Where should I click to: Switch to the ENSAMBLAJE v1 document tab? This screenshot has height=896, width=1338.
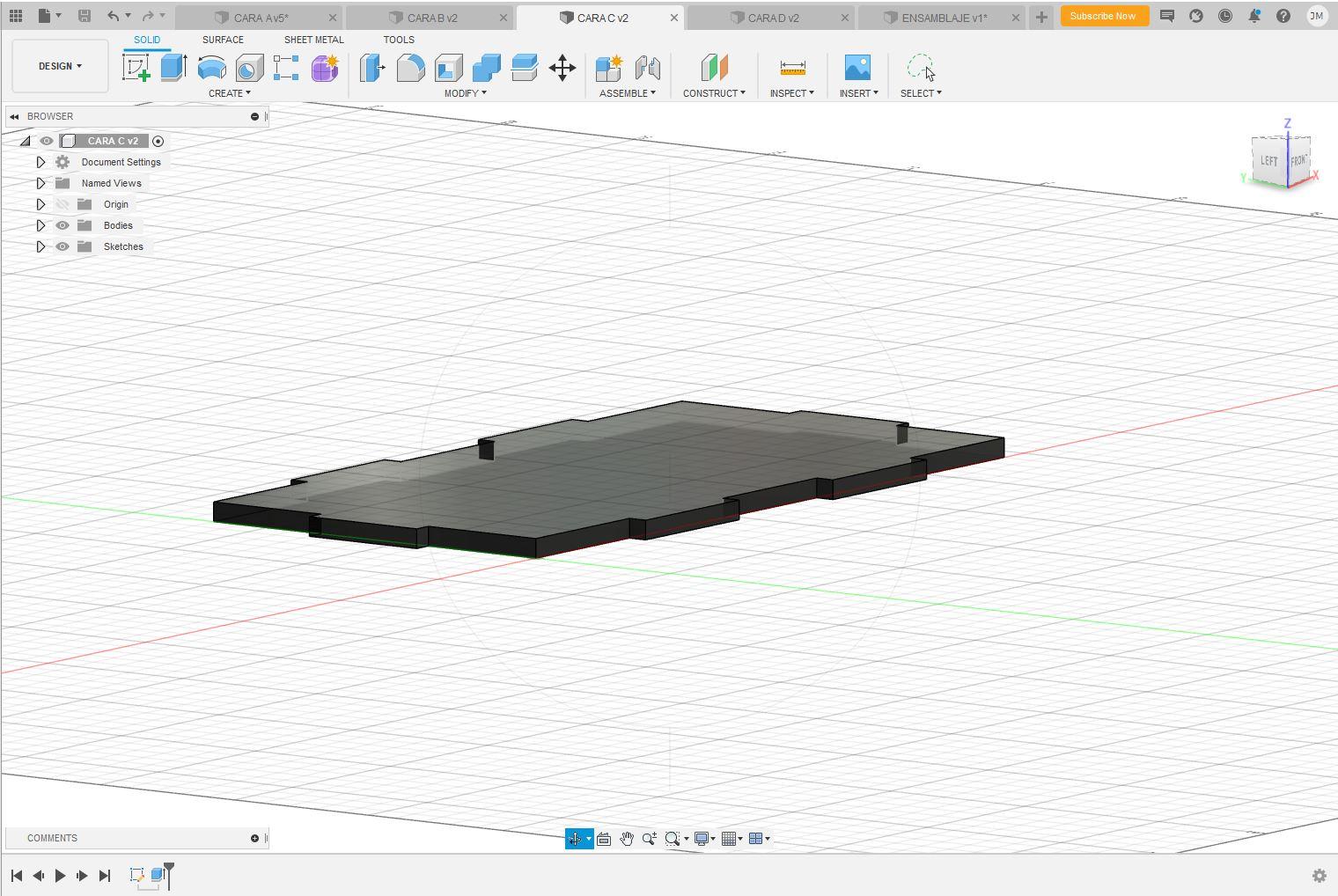(944, 18)
